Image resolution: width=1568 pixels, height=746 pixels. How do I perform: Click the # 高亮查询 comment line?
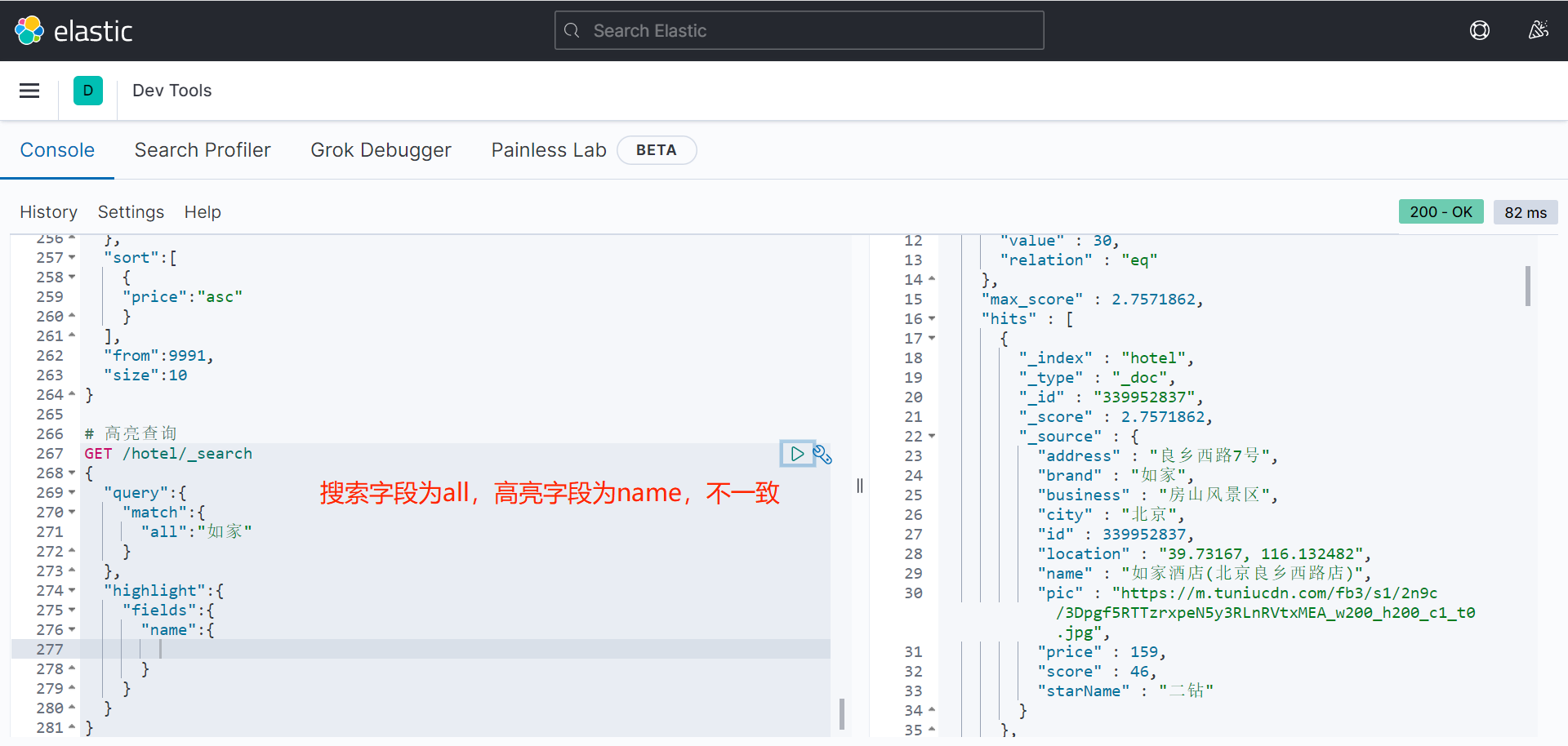pyautogui.click(x=131, y=433)
